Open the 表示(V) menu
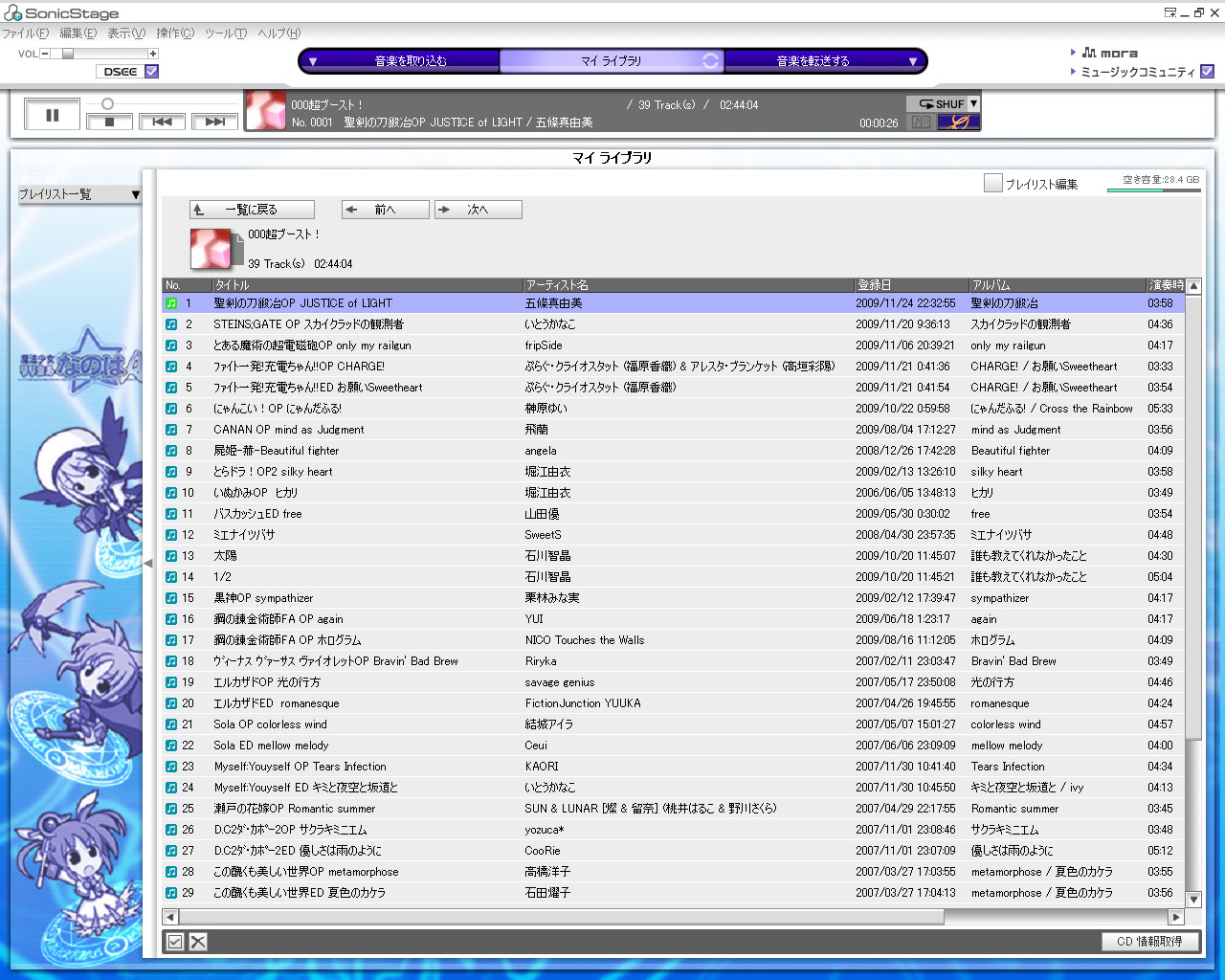The image size is (1225, 980). click(x=126, y=33)
